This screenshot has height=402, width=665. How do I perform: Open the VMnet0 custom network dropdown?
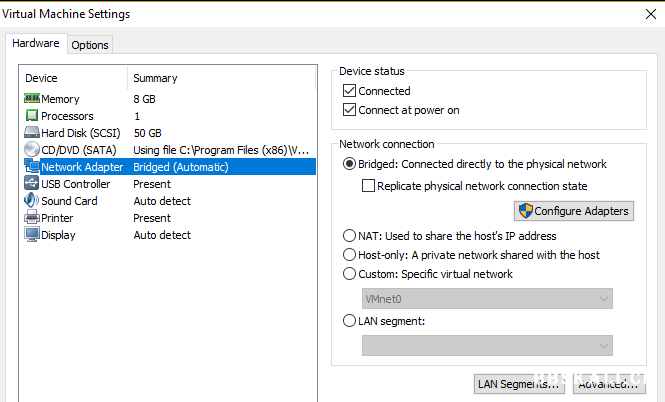(487, 299)
